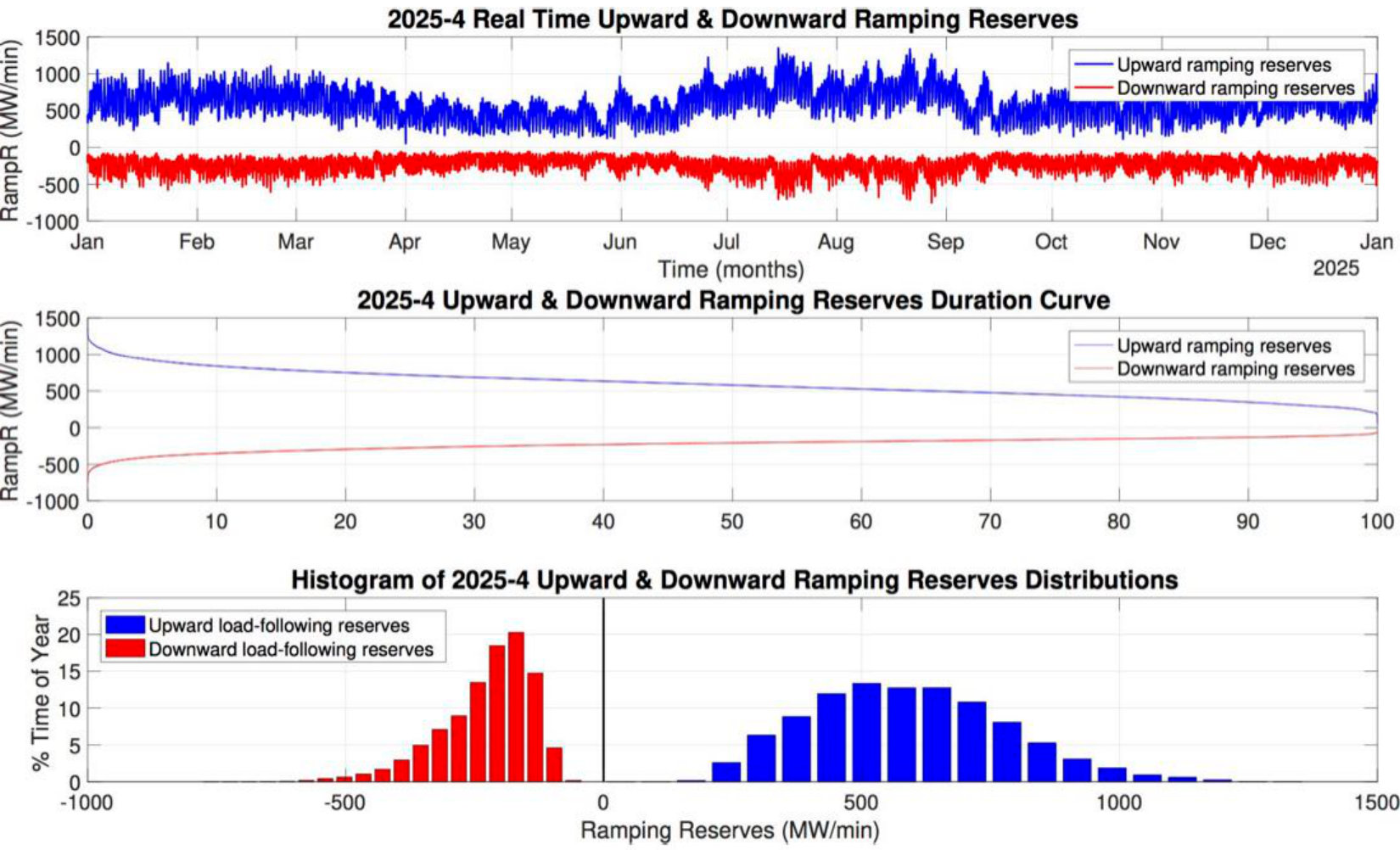Click the "Time (months)" x-axis label

[731, 270]
